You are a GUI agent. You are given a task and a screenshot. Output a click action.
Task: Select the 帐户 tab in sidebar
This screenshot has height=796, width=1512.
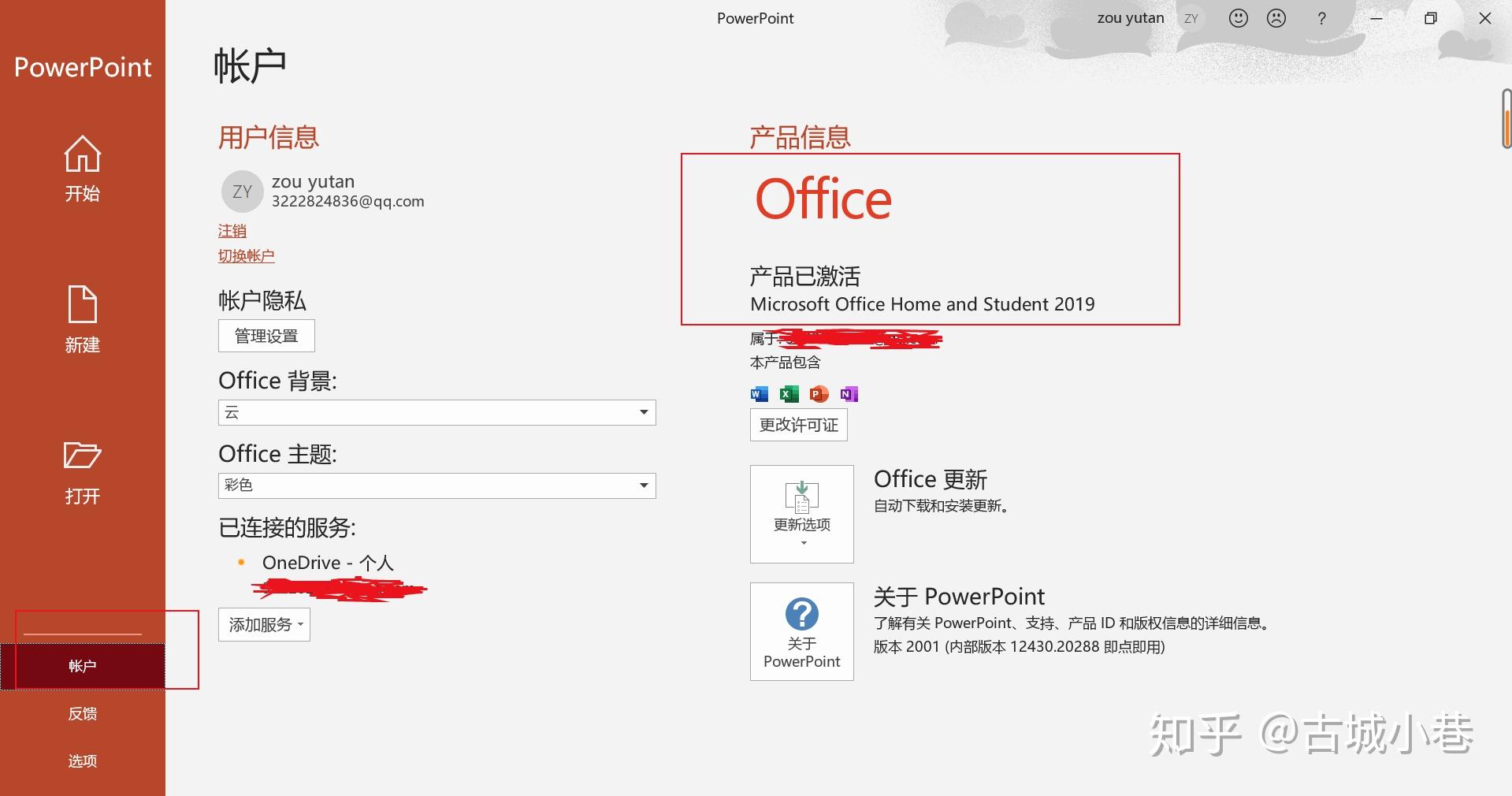pyautogui.click(x=83, y=666)
